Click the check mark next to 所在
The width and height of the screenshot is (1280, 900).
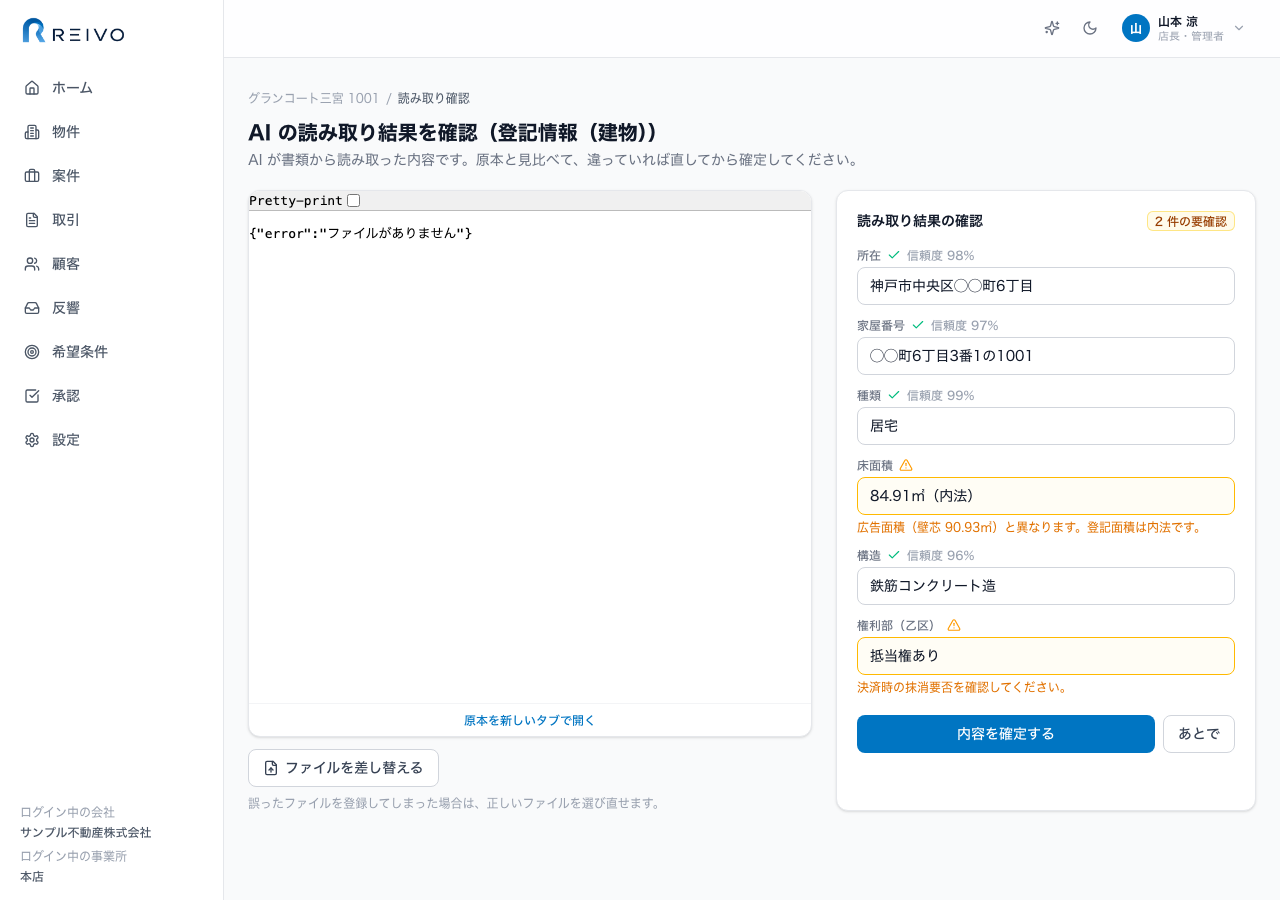pos(894,255)
